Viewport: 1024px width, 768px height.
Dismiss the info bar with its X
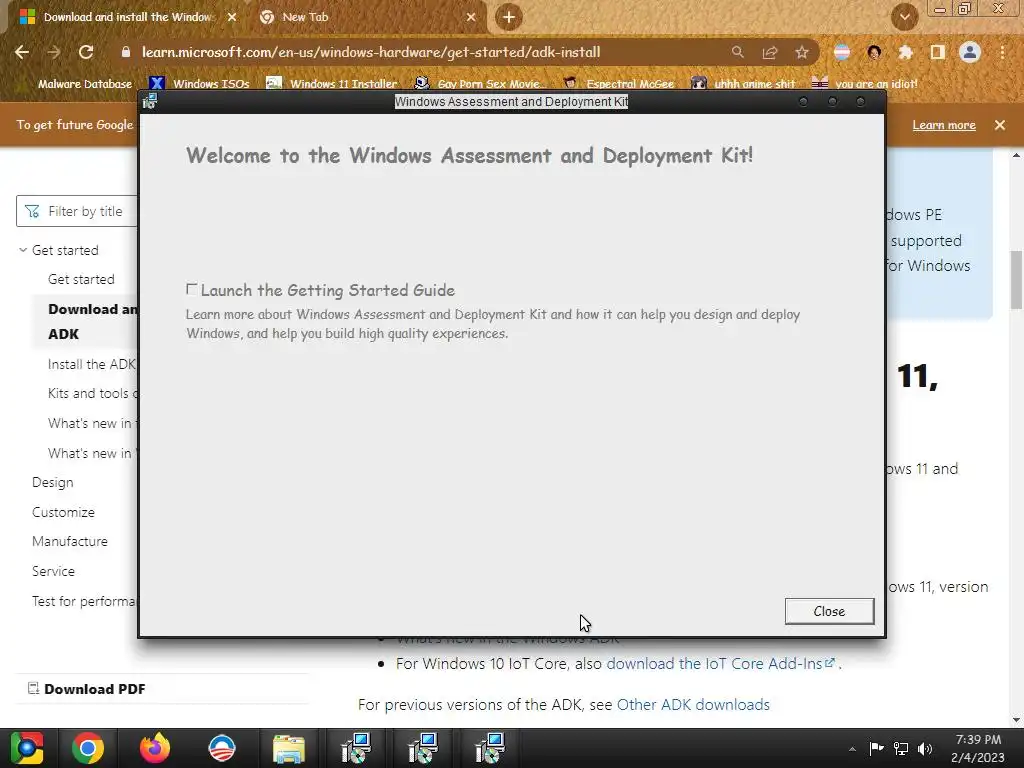point(1000,125)
